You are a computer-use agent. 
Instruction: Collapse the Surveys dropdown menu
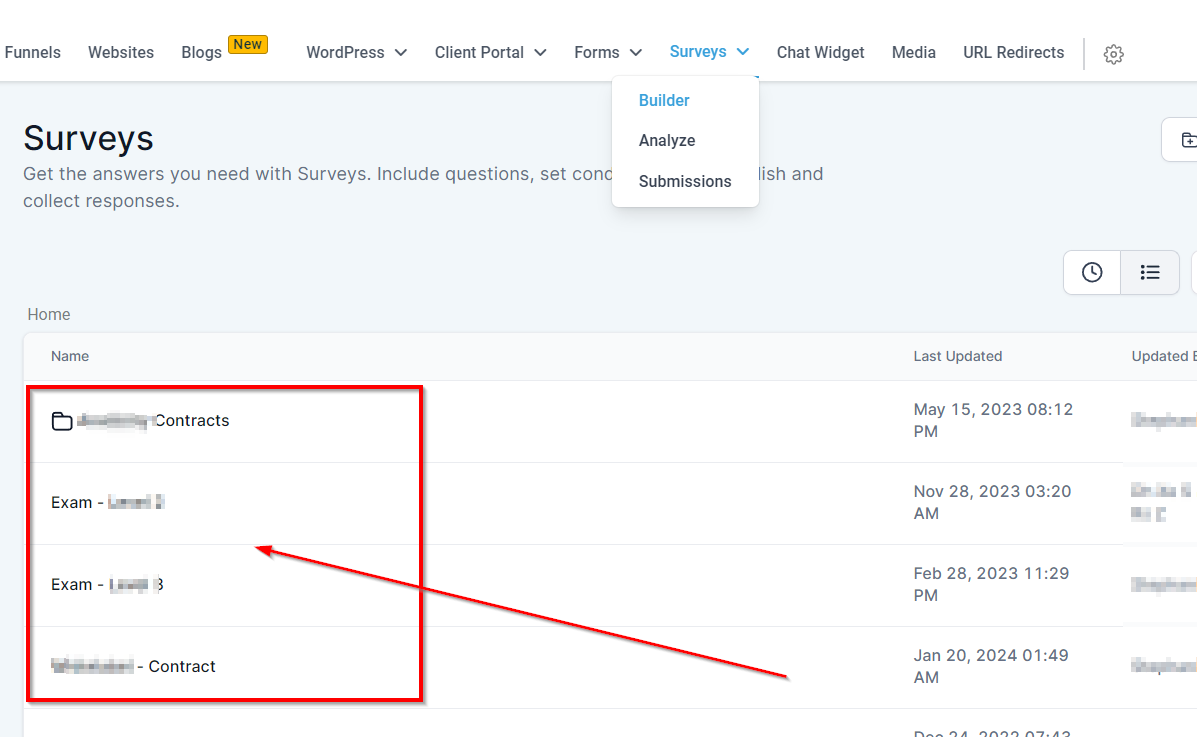click(709, 52)
